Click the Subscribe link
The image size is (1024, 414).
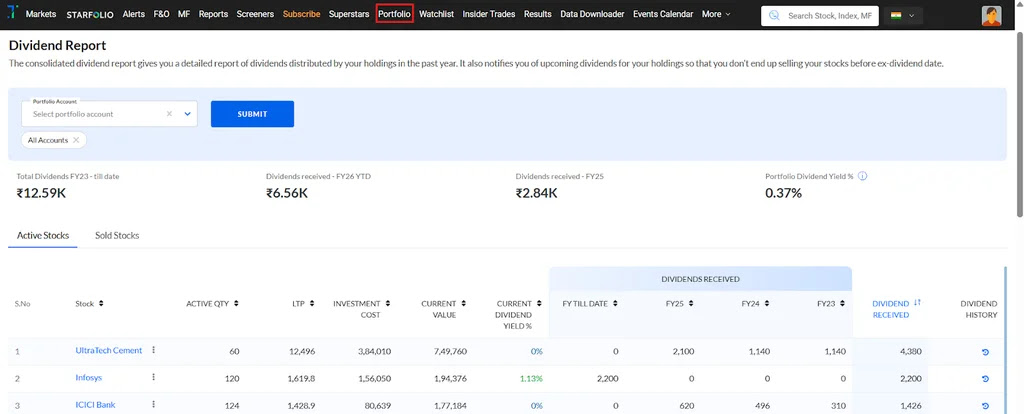pyautogui.click(x=302, y=14)
